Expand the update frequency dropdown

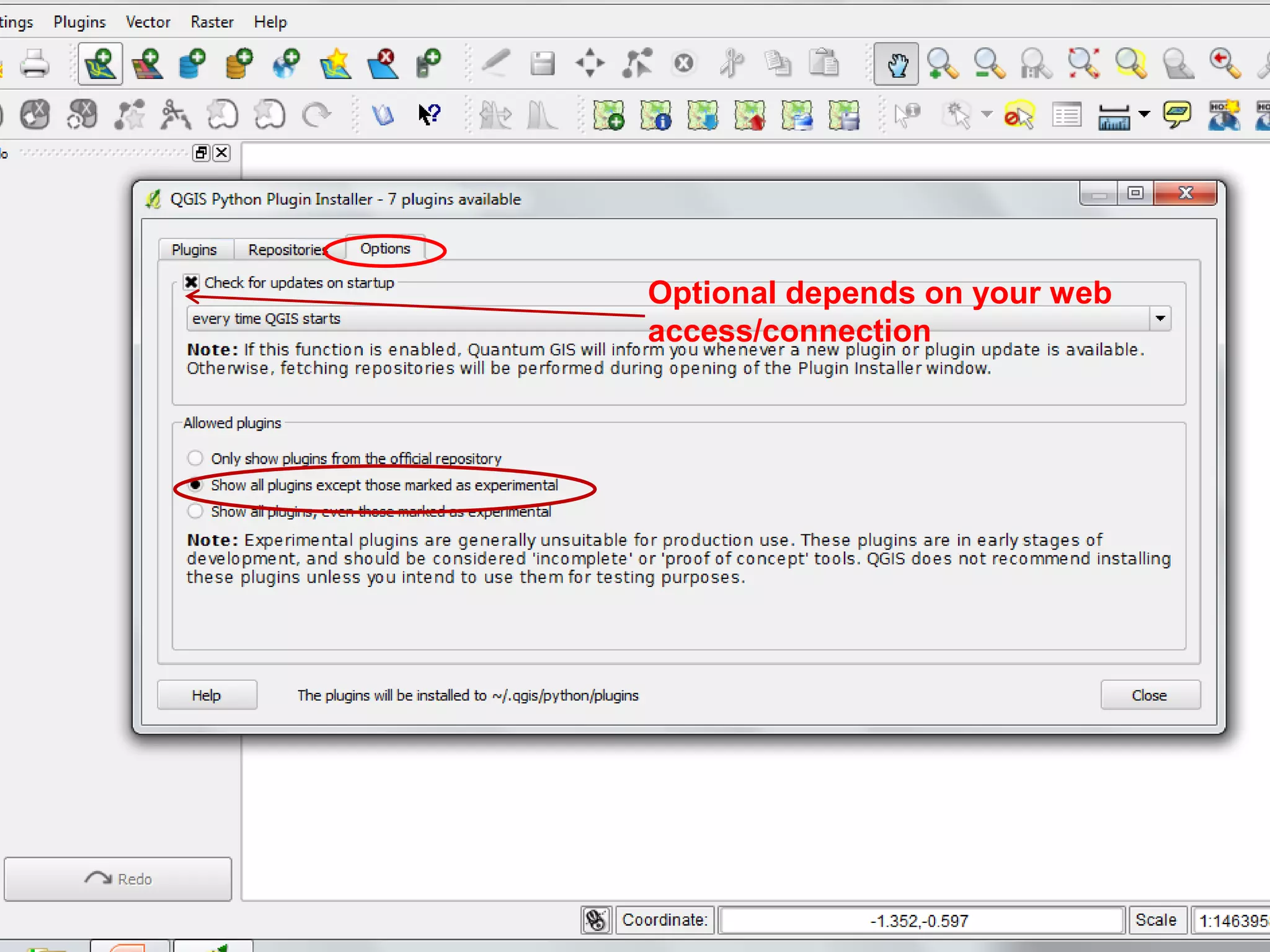pos(1160,319)
